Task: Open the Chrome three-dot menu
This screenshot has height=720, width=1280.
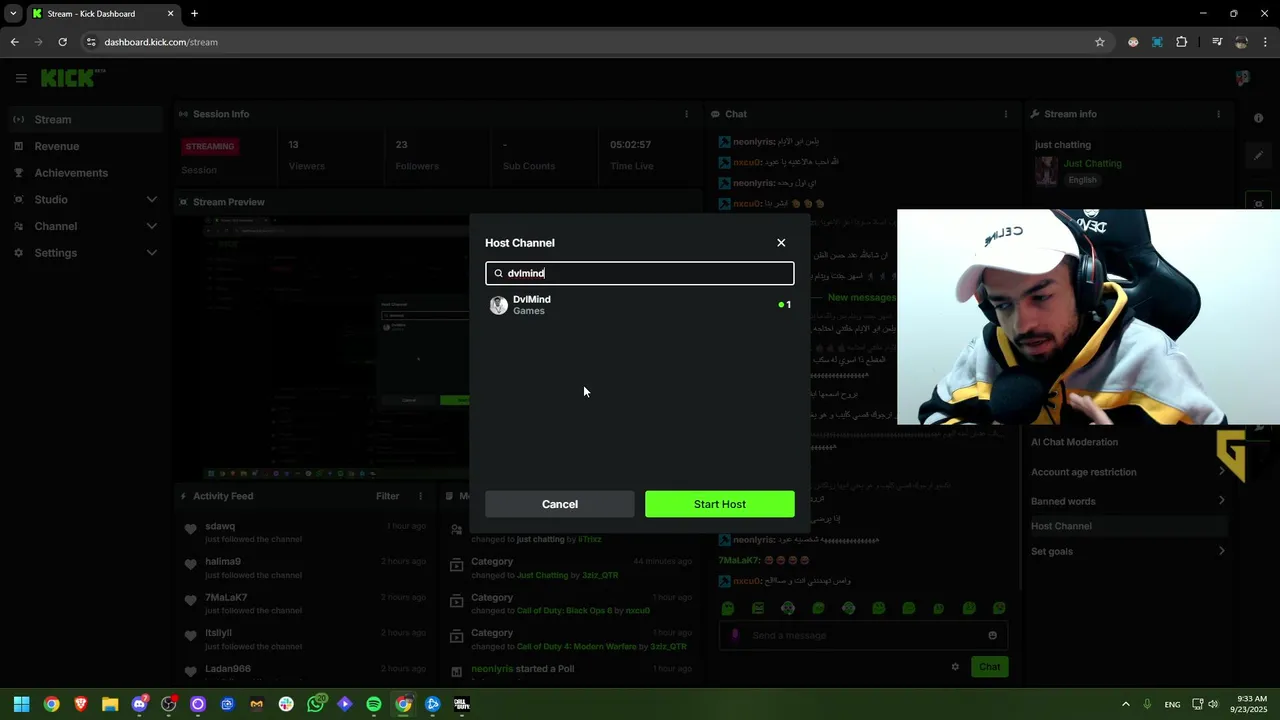Action: click(x=1265, y=42)
